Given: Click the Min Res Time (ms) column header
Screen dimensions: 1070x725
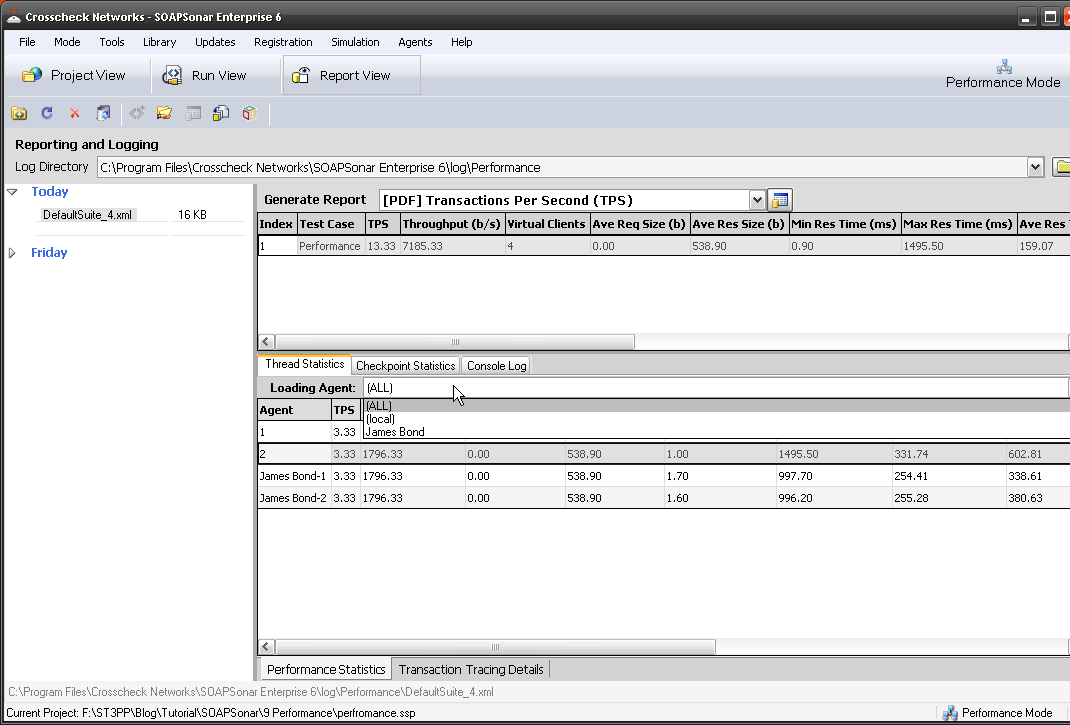Looking at the screenshot, I should pyautogui.click(x=844, y=224).
